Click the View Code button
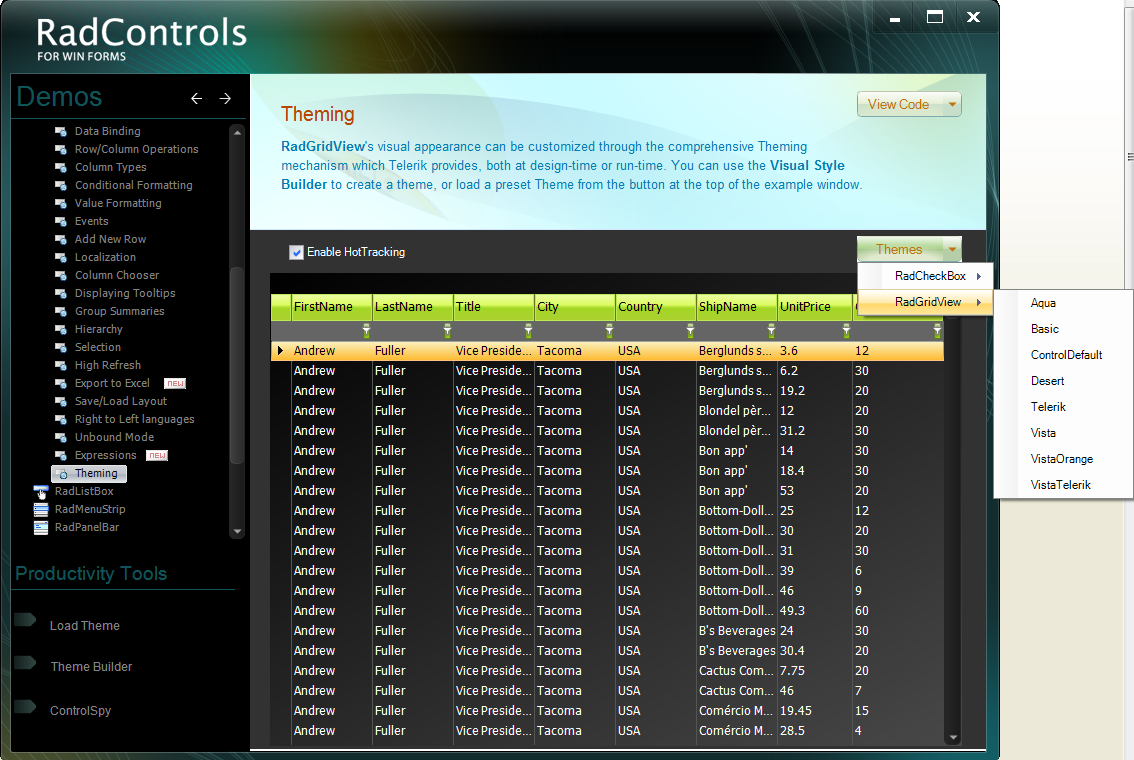Viewport: 1134px width, 760px height. tap(900, 105)
